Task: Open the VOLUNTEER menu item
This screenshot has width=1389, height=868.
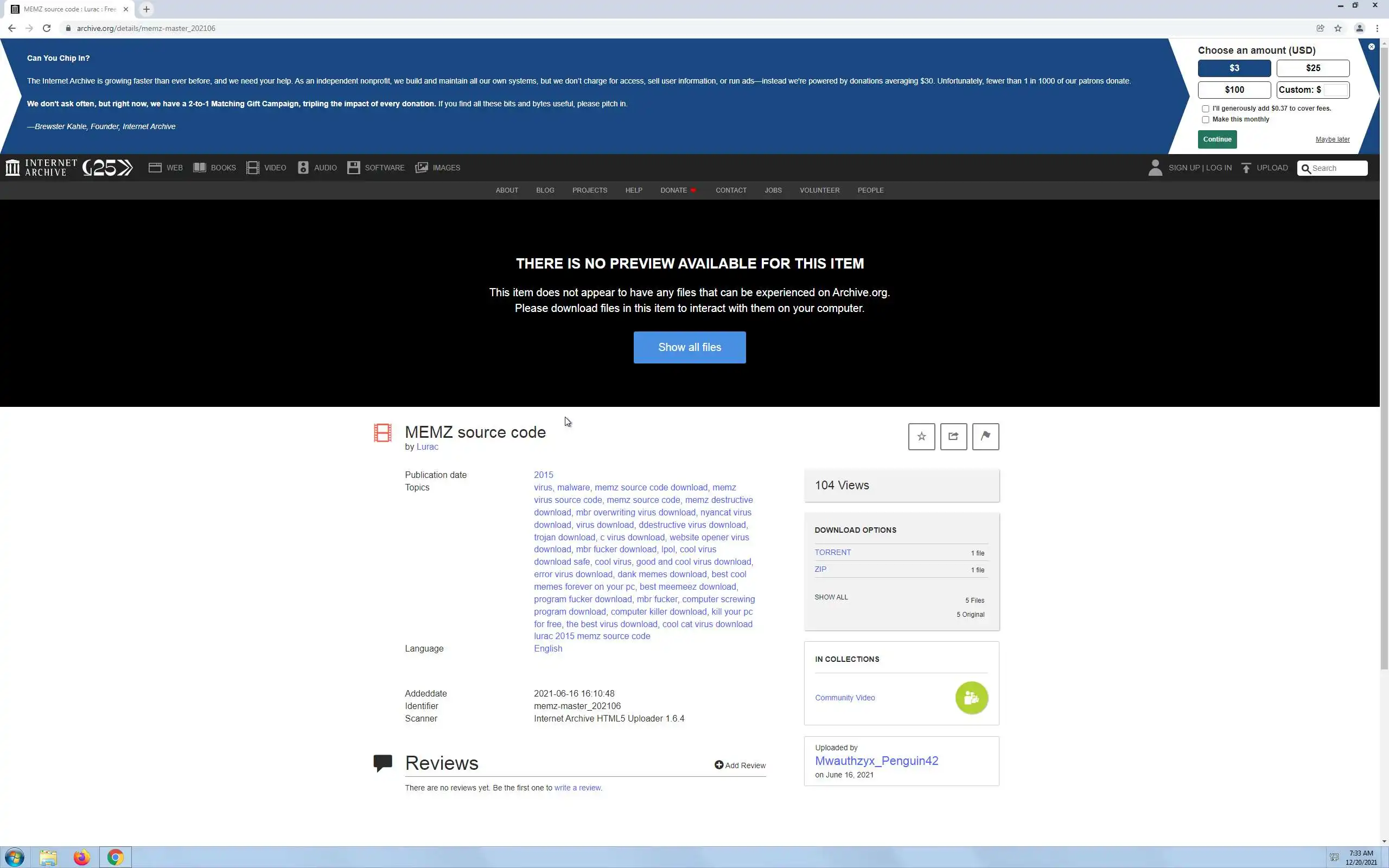Action: tap(819, 190)
